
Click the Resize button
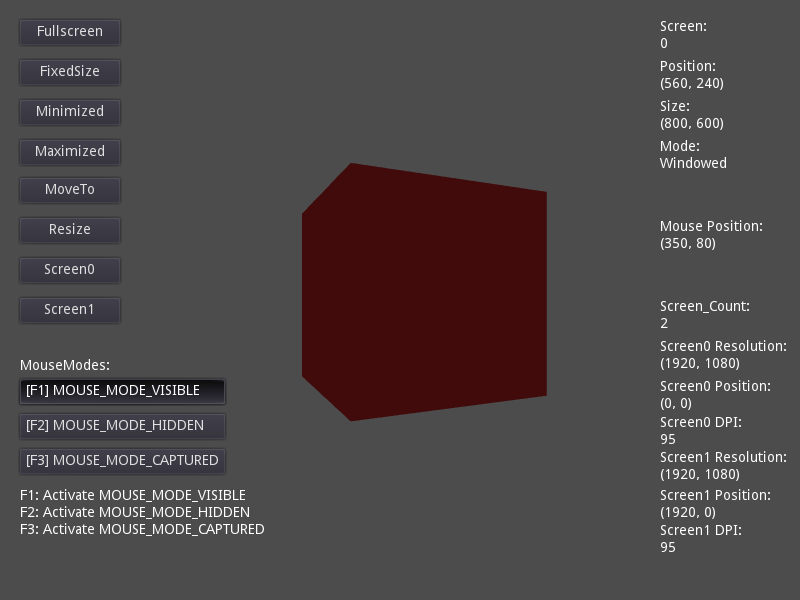69,230
